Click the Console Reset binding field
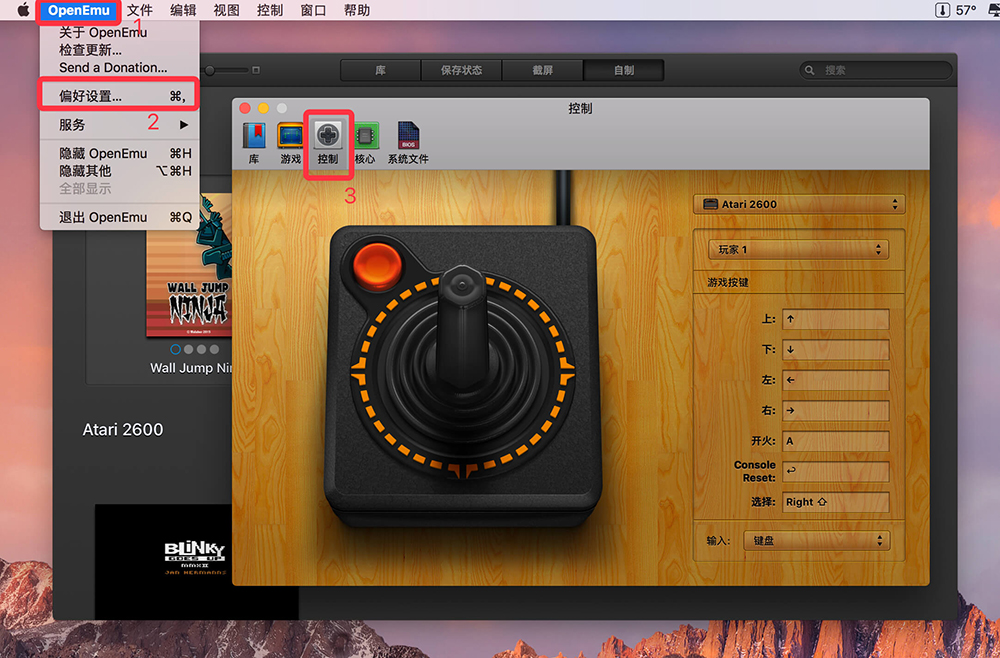Viewport: 1000px width, 658px height. coord(835,472)
